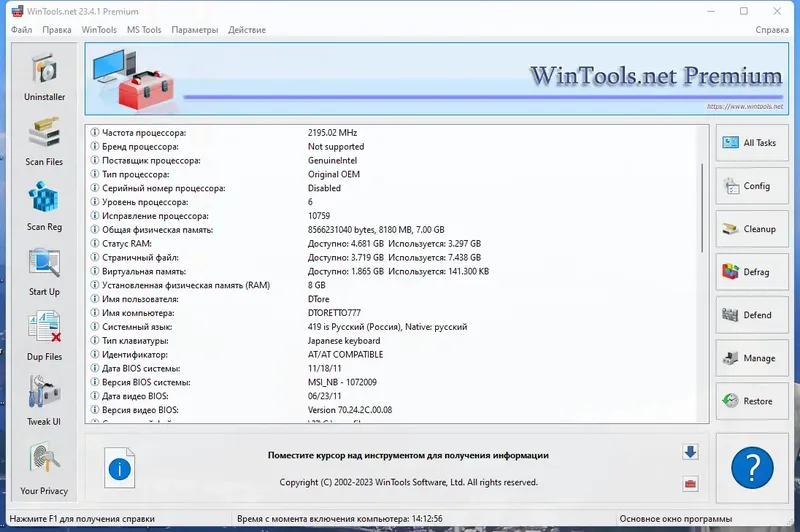The width and height of the screenshot is (800, 532).
Task: Select the Исправление процессора row
Action: point(392,216)
